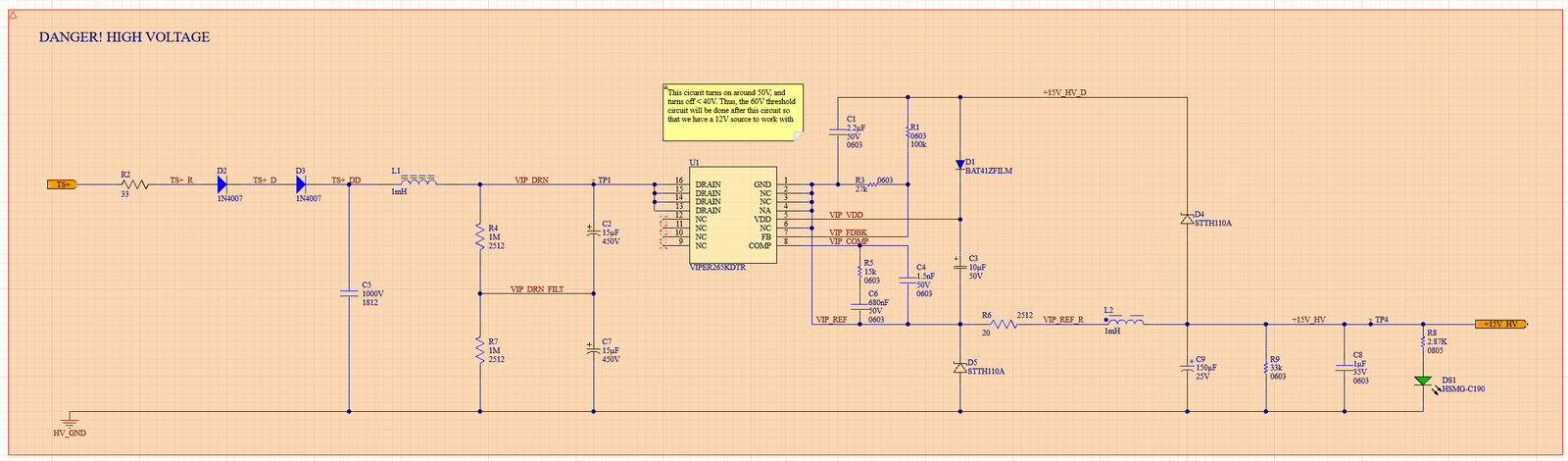
Task: Click the VIP_COMP net label
Action: pyautogui.click(x=849, y=241)
